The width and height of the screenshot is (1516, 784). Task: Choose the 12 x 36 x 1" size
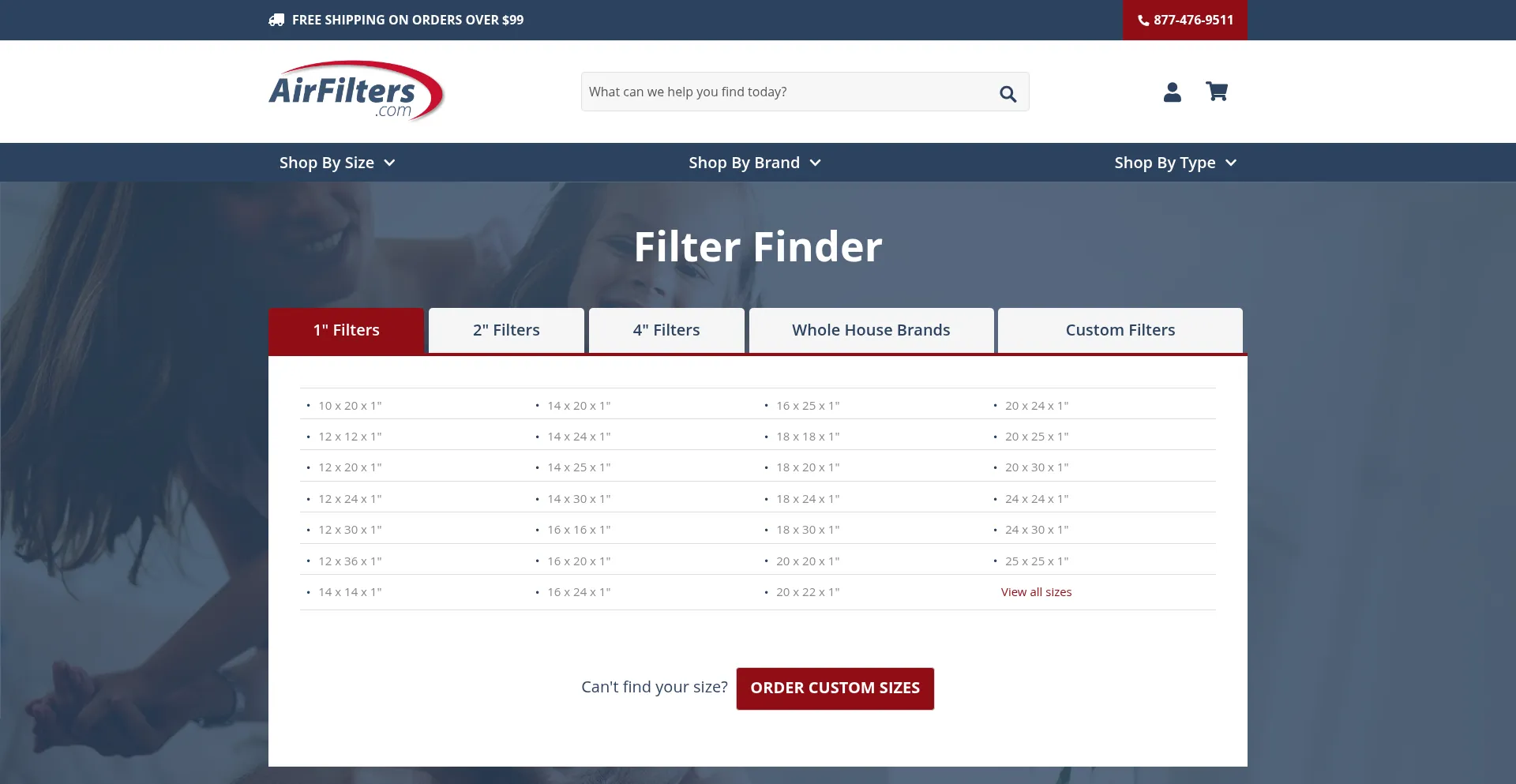(x=350, y=561)
